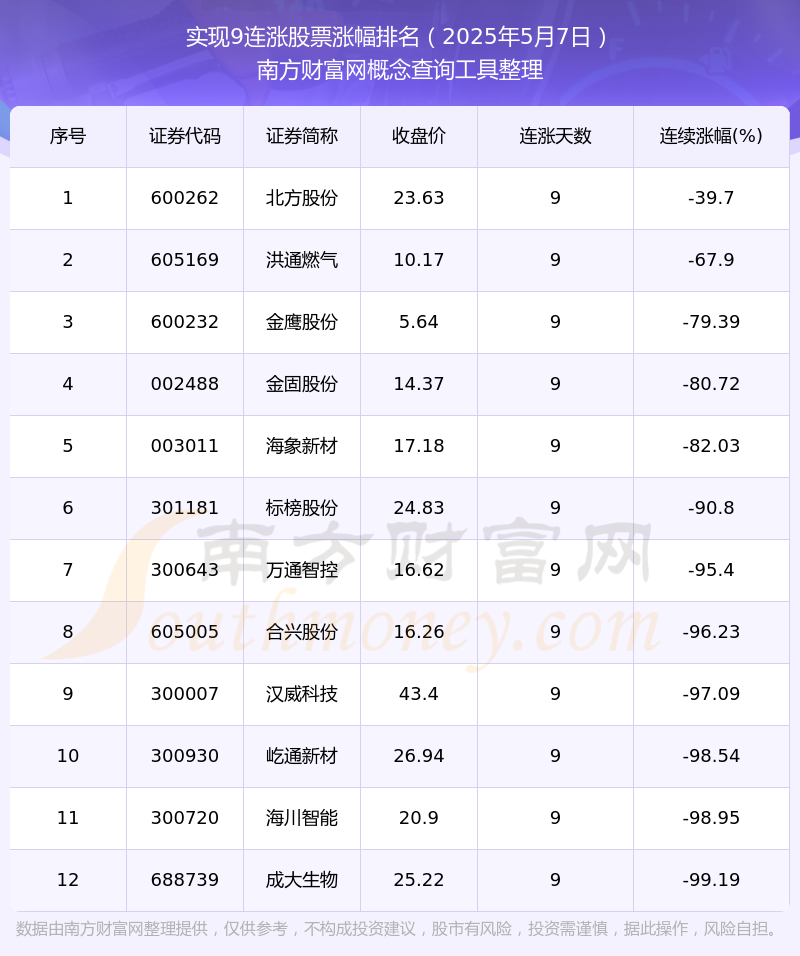Click closing price 23.63
800x956 pixels.
(419, 198)
